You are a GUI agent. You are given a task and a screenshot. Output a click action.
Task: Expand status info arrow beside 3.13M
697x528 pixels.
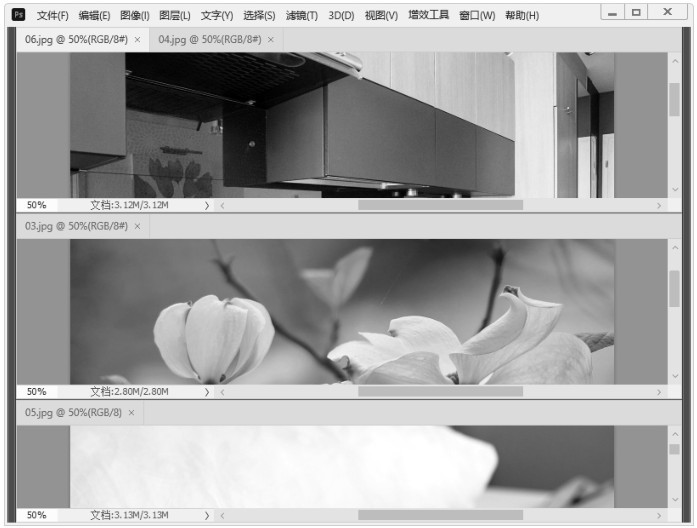pyautogui.click(x=207, y=516)
